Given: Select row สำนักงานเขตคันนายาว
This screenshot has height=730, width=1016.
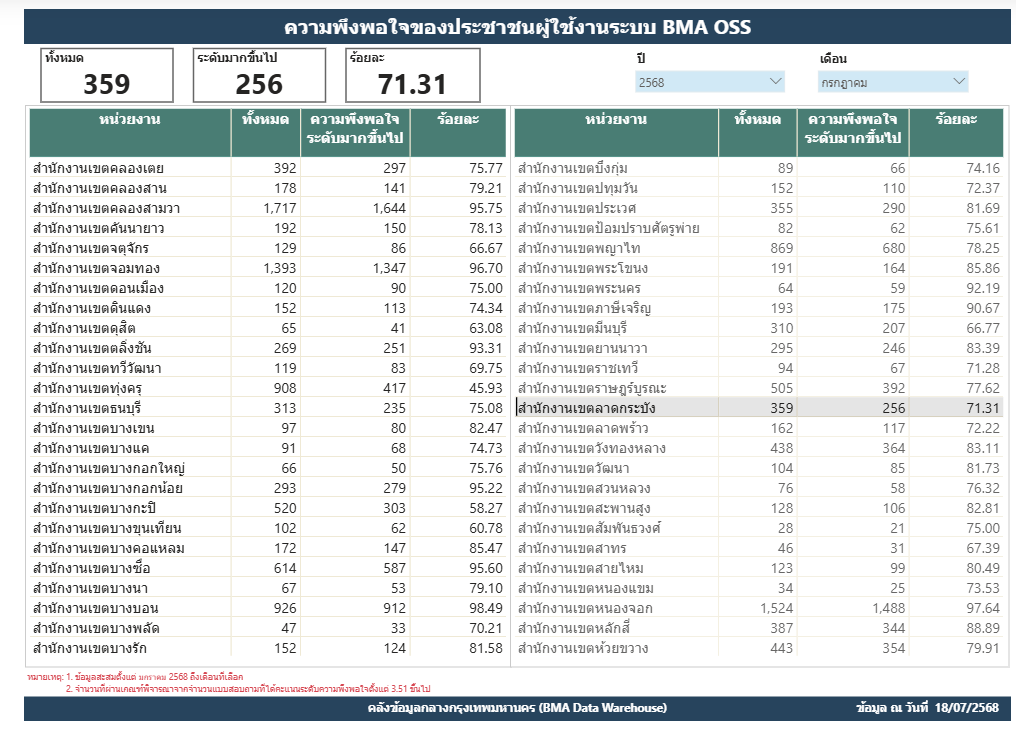Looking at the screenshot, I should pyautogui.click(x=268, y=229).
